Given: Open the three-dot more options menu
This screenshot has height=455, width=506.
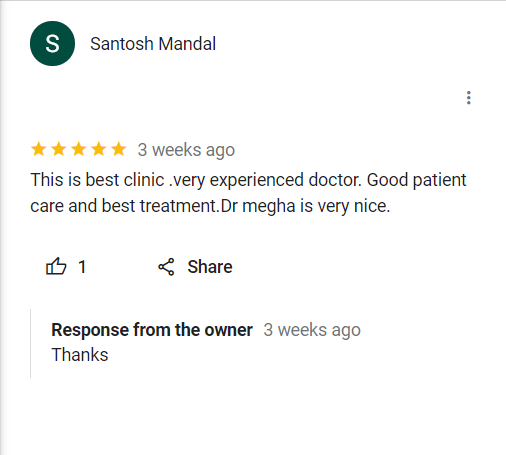Looking at the screenshot, I should tap(469, 98).
